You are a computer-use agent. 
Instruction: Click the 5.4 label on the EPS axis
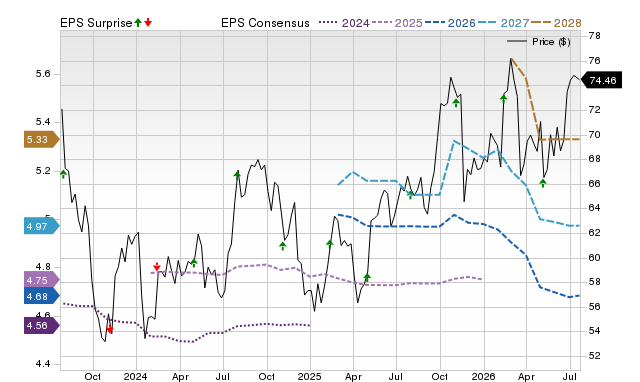tap(43, 122)
